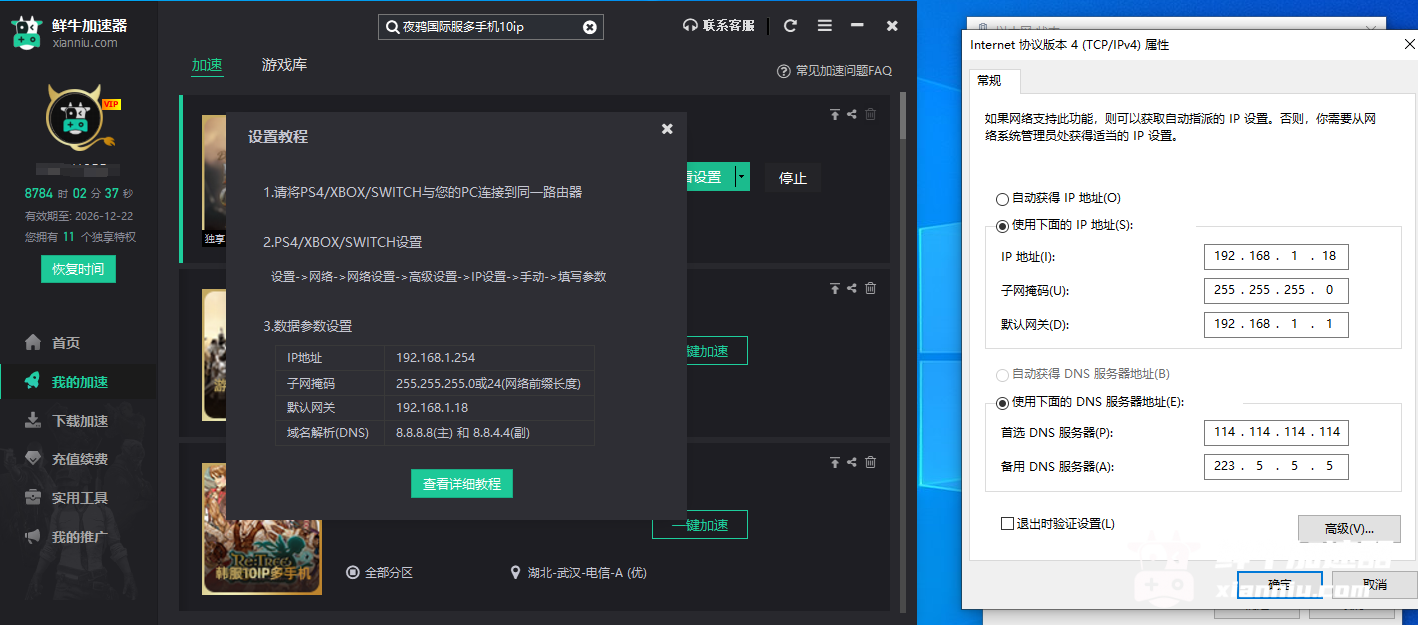Viewport: 1418px width, 625px height.
Task: Click the 默认网关 input field
Action: pyautogui.click(x=1276, y=325)
